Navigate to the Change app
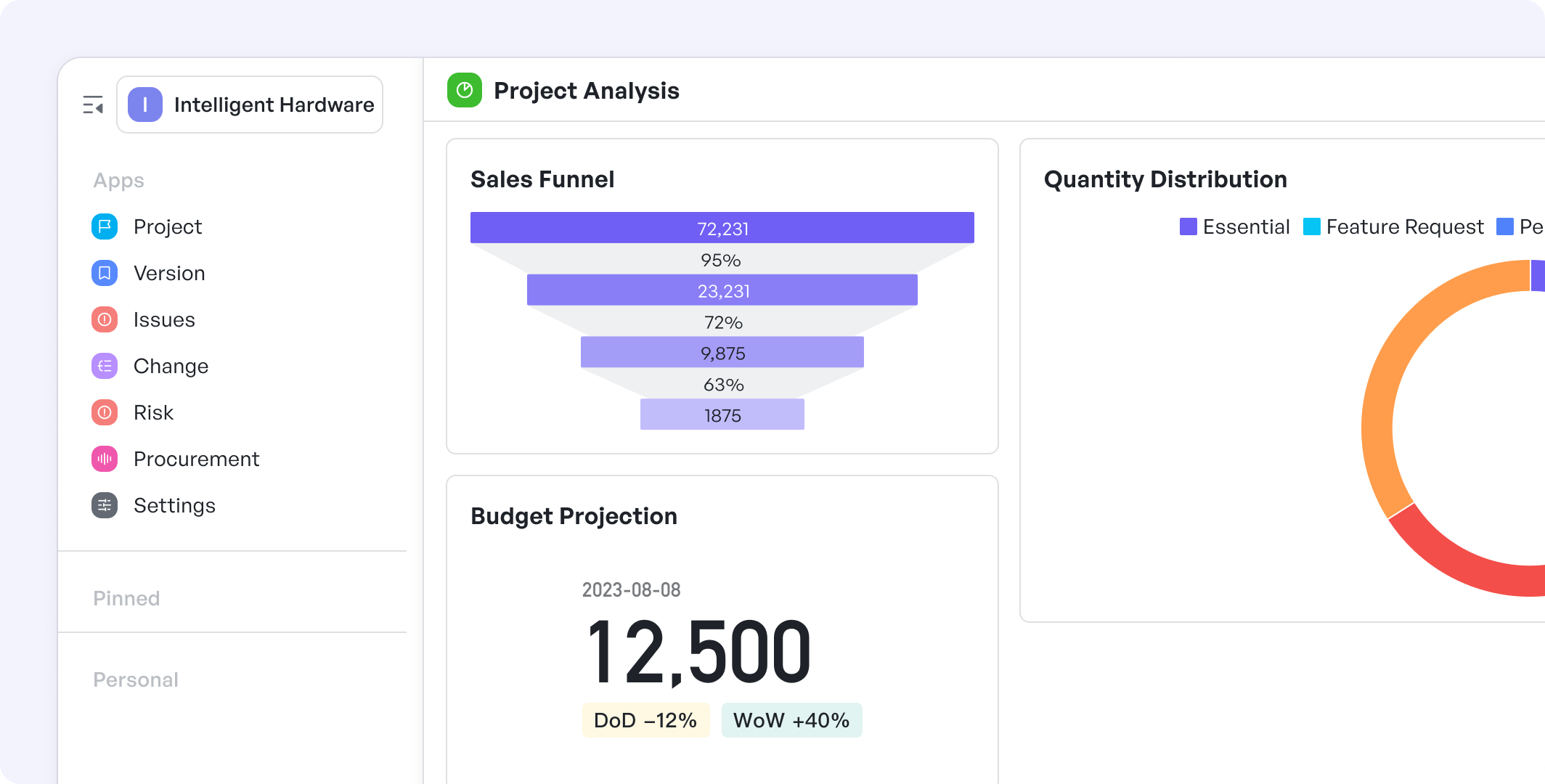The image size is (1545, 784). (171, 366)
